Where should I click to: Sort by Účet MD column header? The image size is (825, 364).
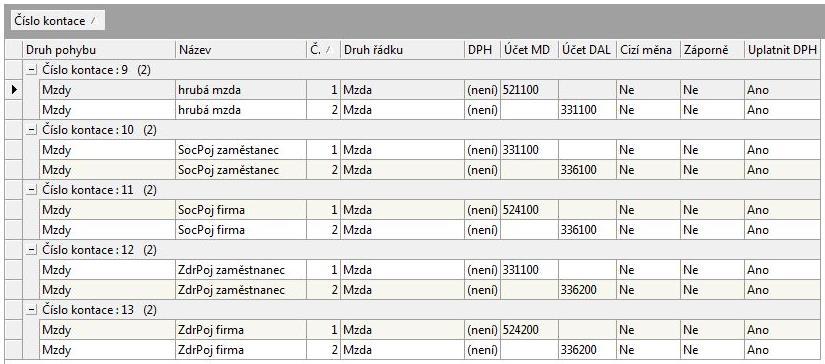pos(529,50)
